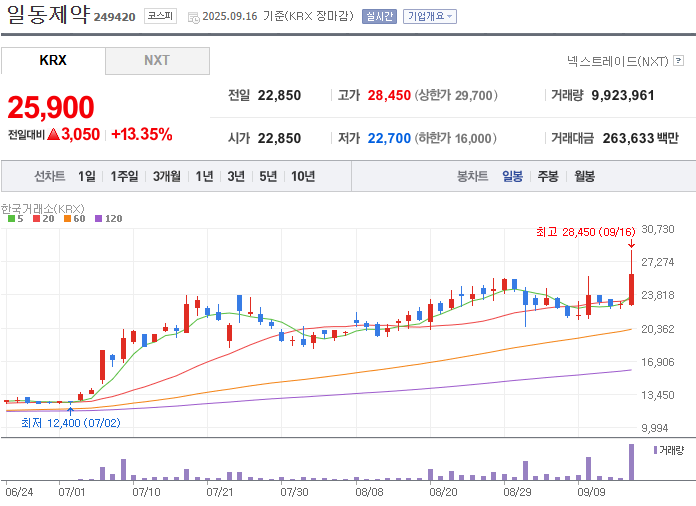Switch to the NXT tab
The image size is (696, 506).
(x=157, y=60)
